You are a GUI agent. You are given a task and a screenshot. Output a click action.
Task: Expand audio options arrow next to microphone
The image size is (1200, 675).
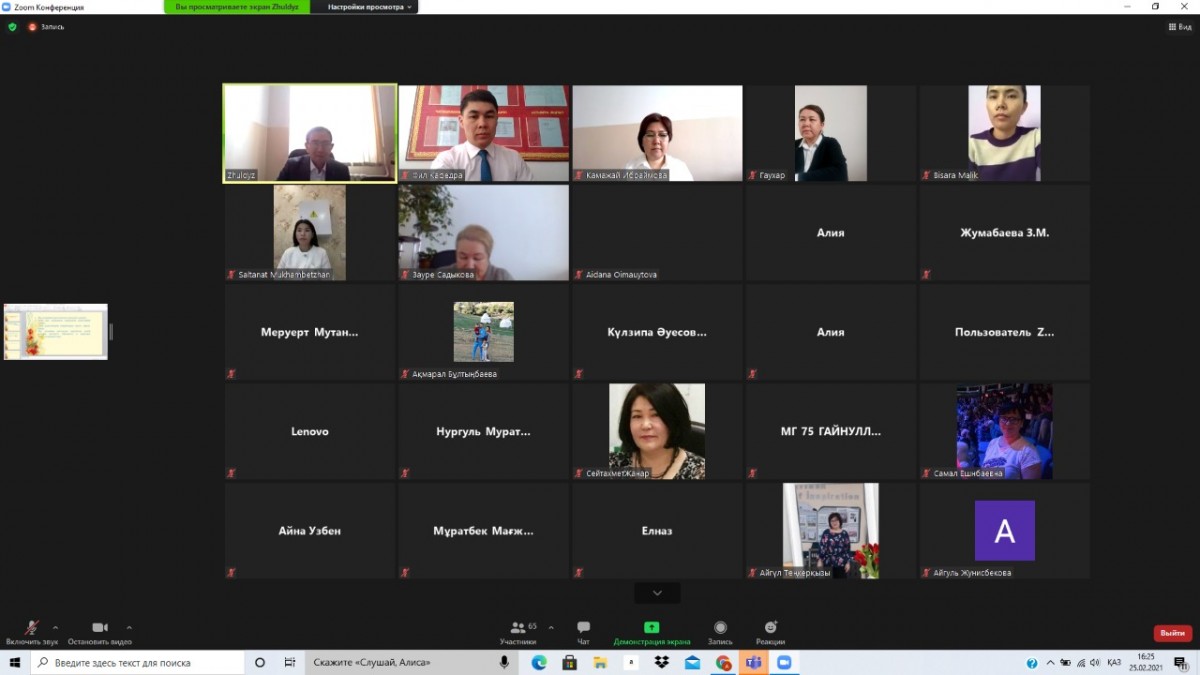coord(55,628)
